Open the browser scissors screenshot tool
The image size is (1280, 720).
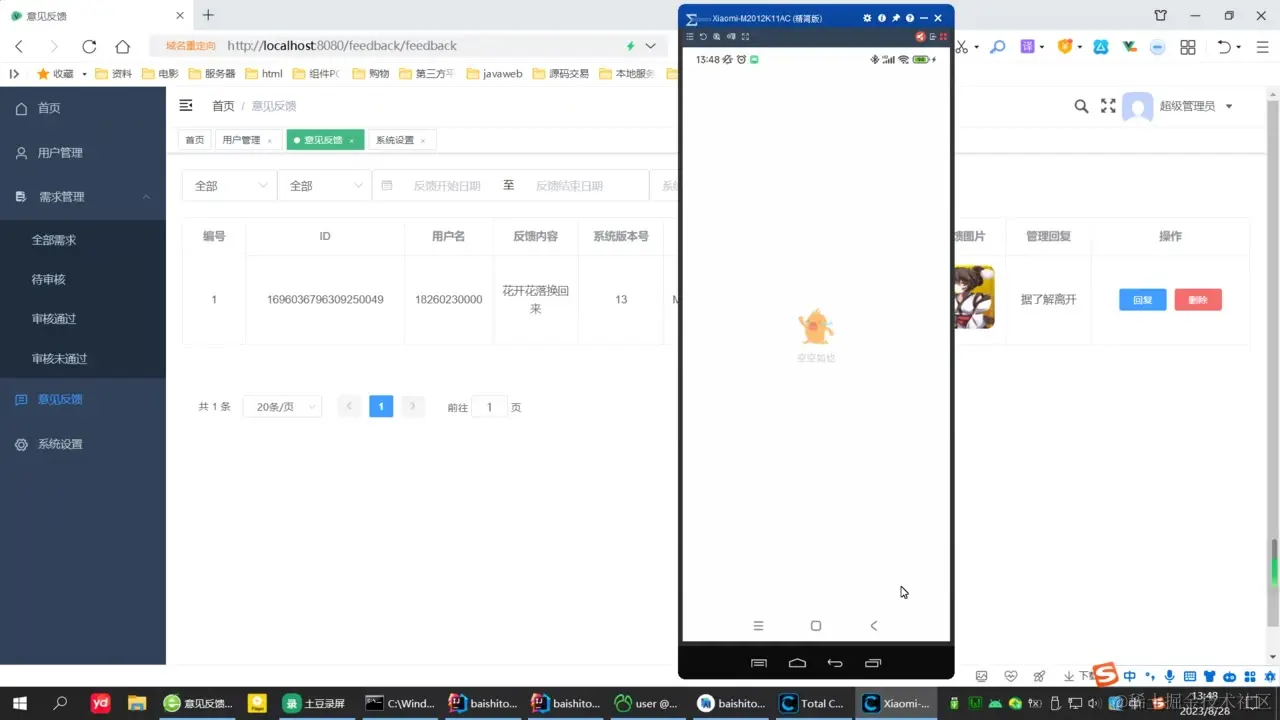(x=962, y=46)
